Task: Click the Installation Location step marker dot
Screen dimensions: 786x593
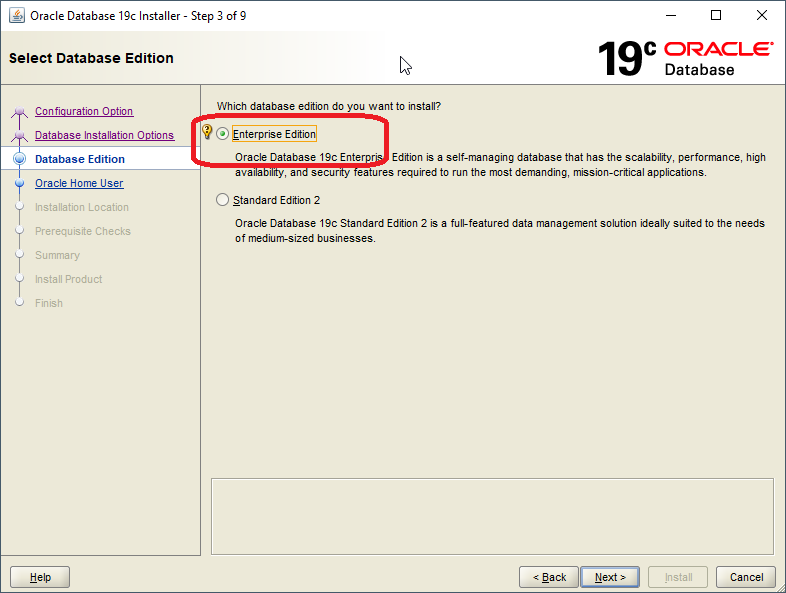Action: (20, 207)
